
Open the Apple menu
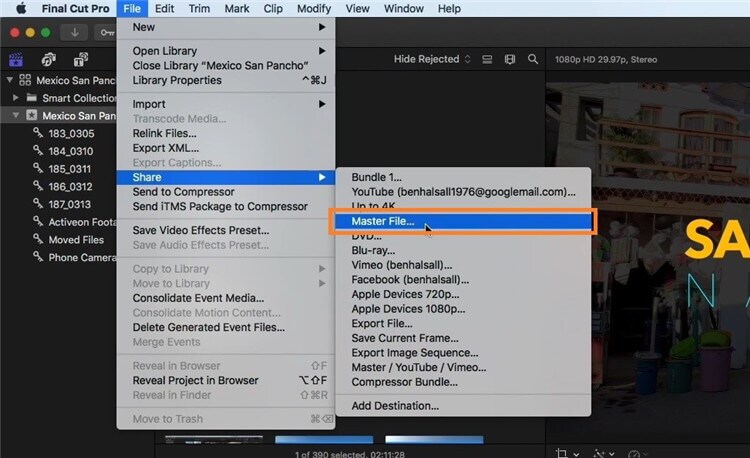[21, 9]
